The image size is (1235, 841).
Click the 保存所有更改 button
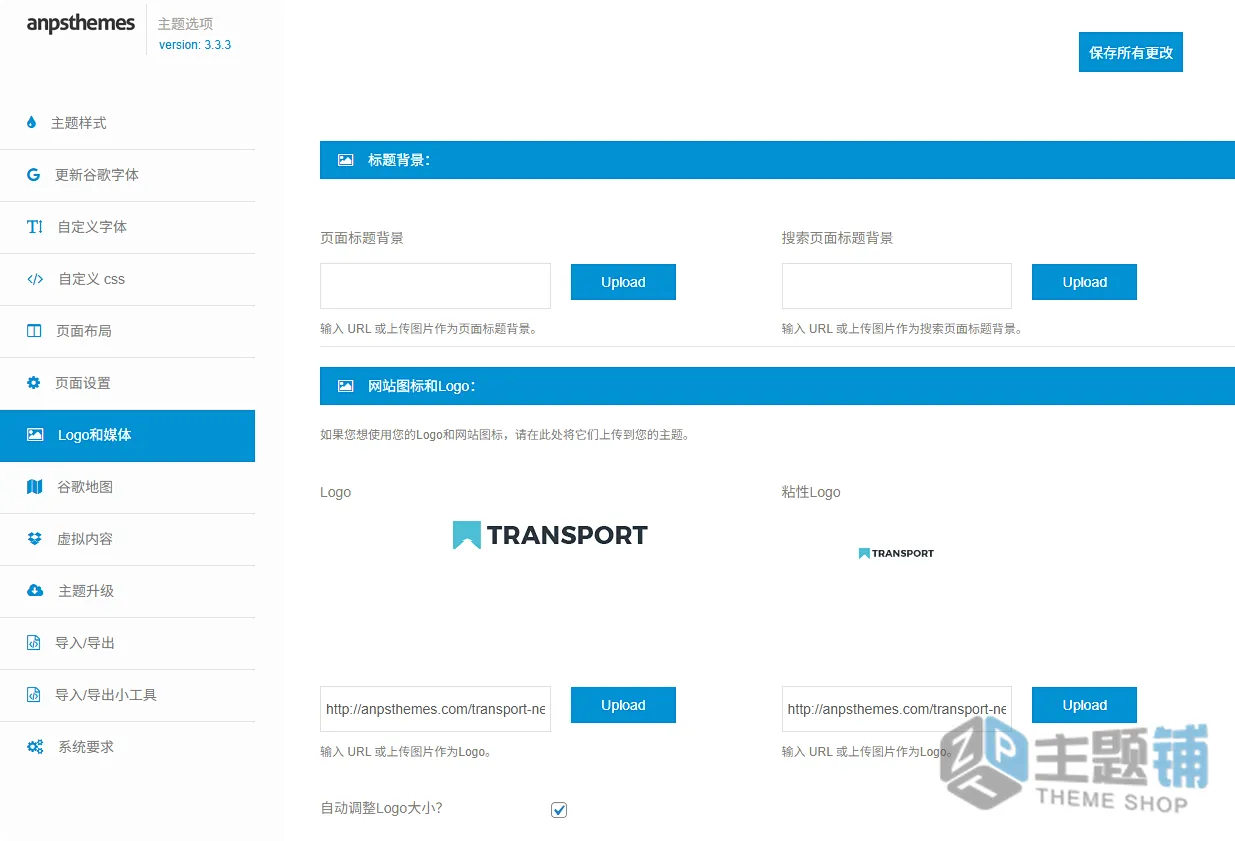pyautogui.click(x=1130, y=52)
